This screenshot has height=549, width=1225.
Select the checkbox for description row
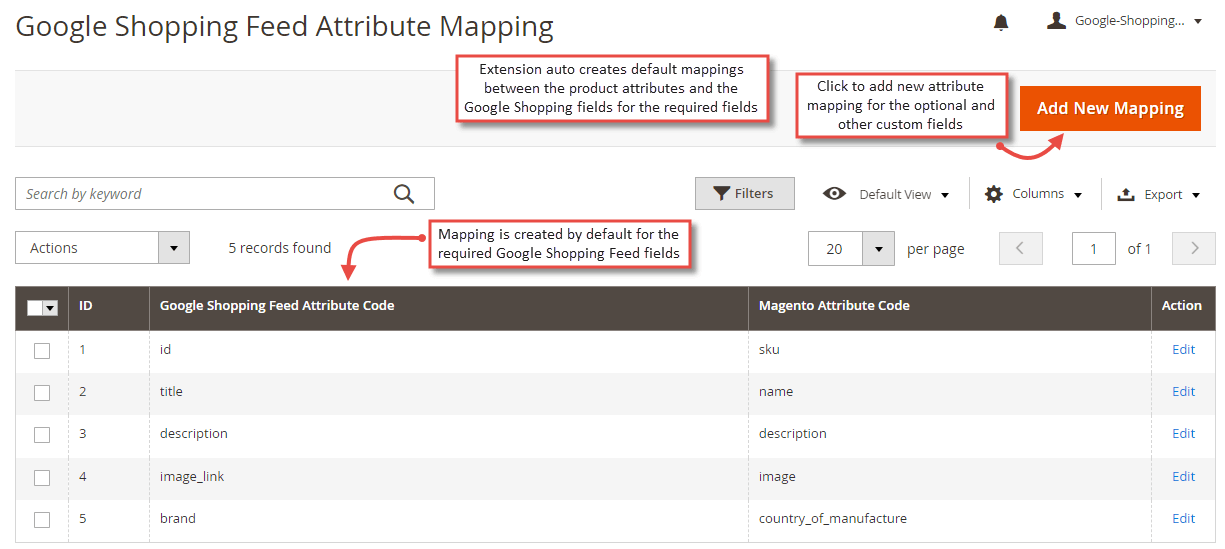pos(42,435)
